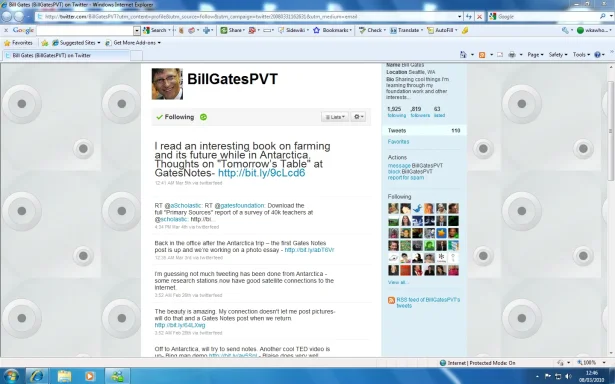Image resolution: width=615 pixels, height=384 pixels.
Task: Open Get More Add-ons dropdown
Action: coord(133,43)
